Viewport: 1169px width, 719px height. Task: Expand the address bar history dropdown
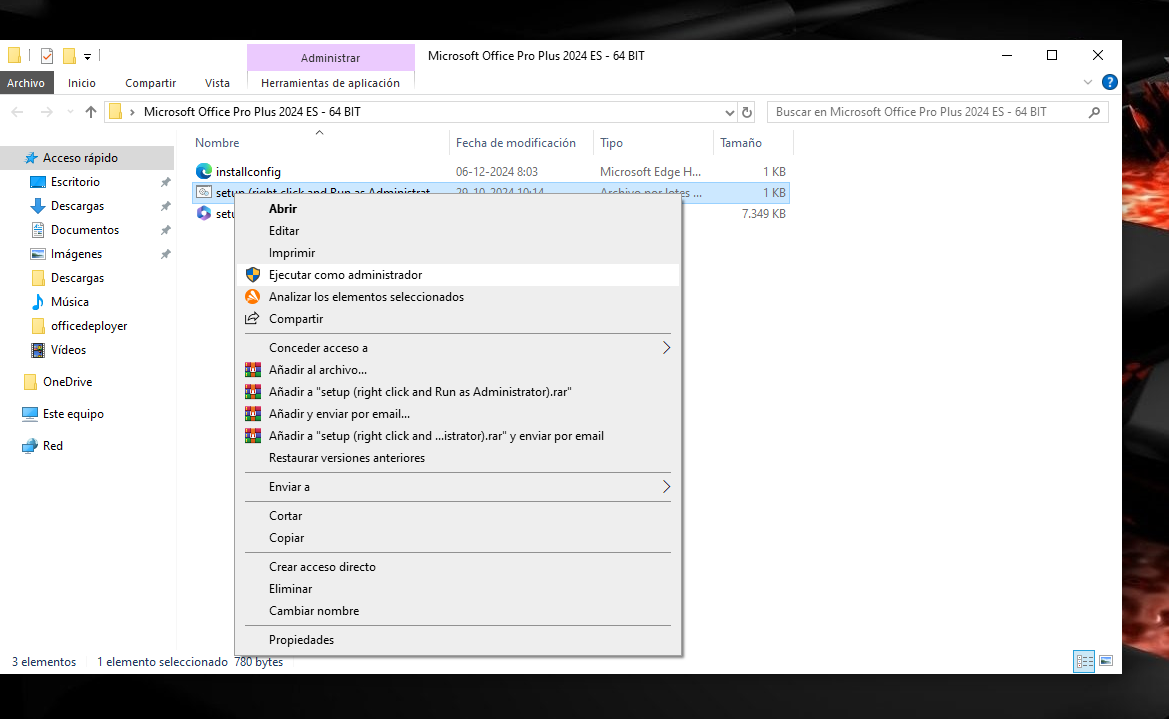click(729, 113)
